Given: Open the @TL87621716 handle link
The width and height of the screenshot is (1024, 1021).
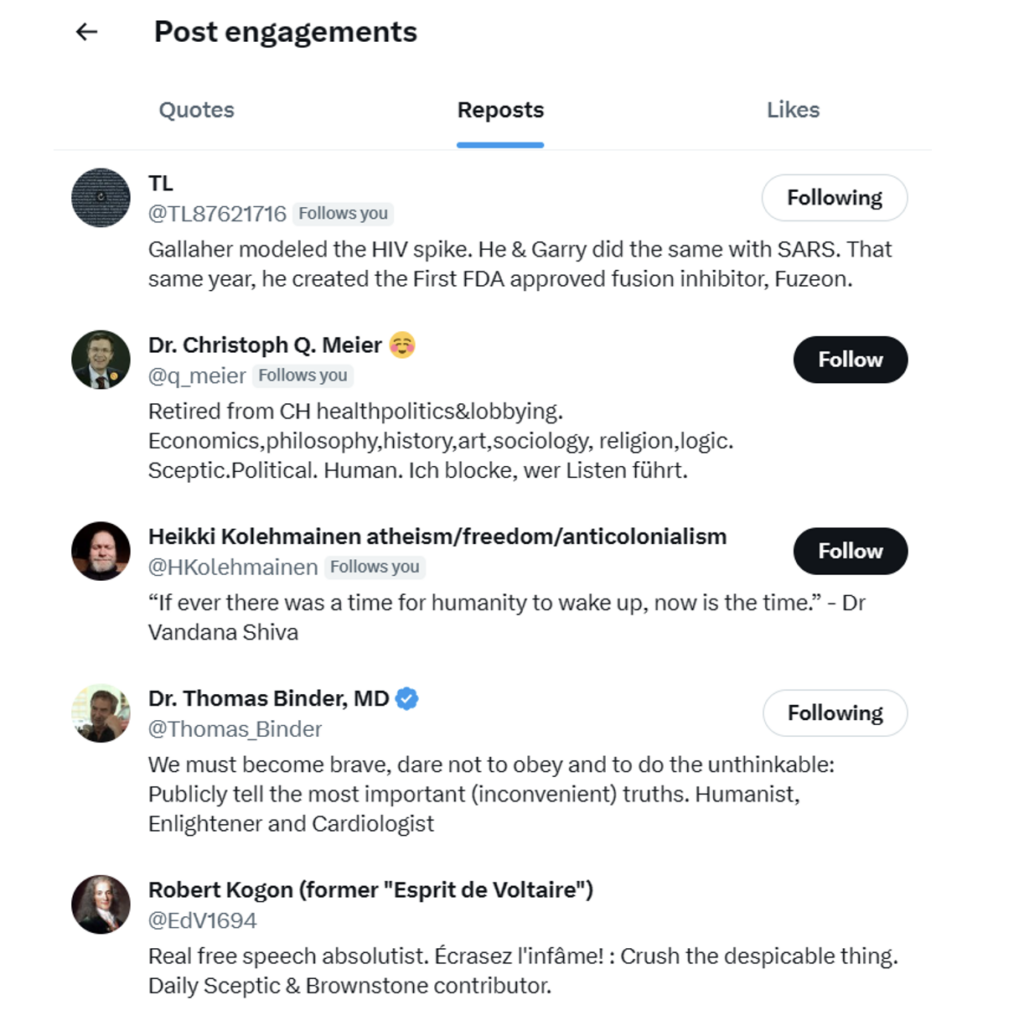Looking at the screenshot, I should tap(217, 214).
